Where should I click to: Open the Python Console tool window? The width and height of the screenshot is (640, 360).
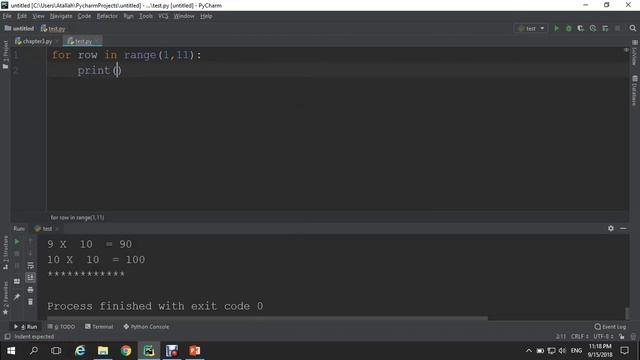click(146, 327)
